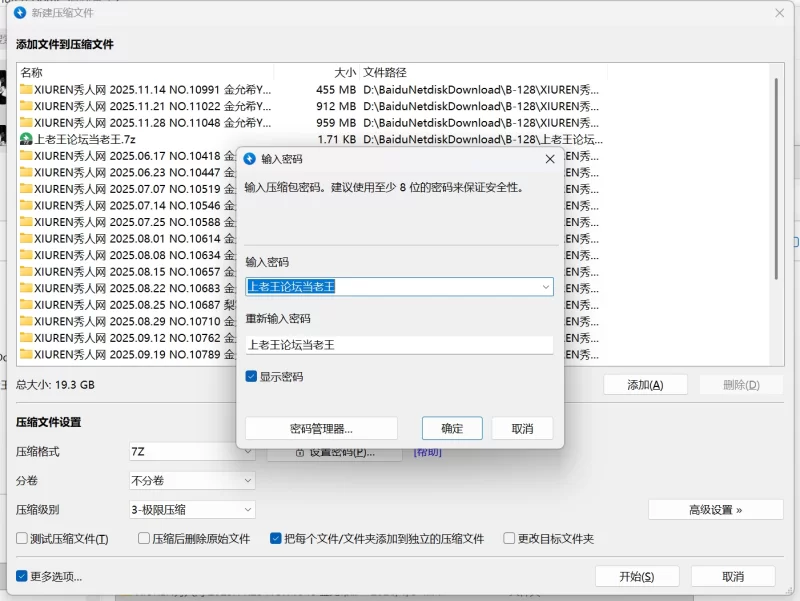Select folder icon of NO.10546 row
800x601 pixels.
tap(26, 206)
